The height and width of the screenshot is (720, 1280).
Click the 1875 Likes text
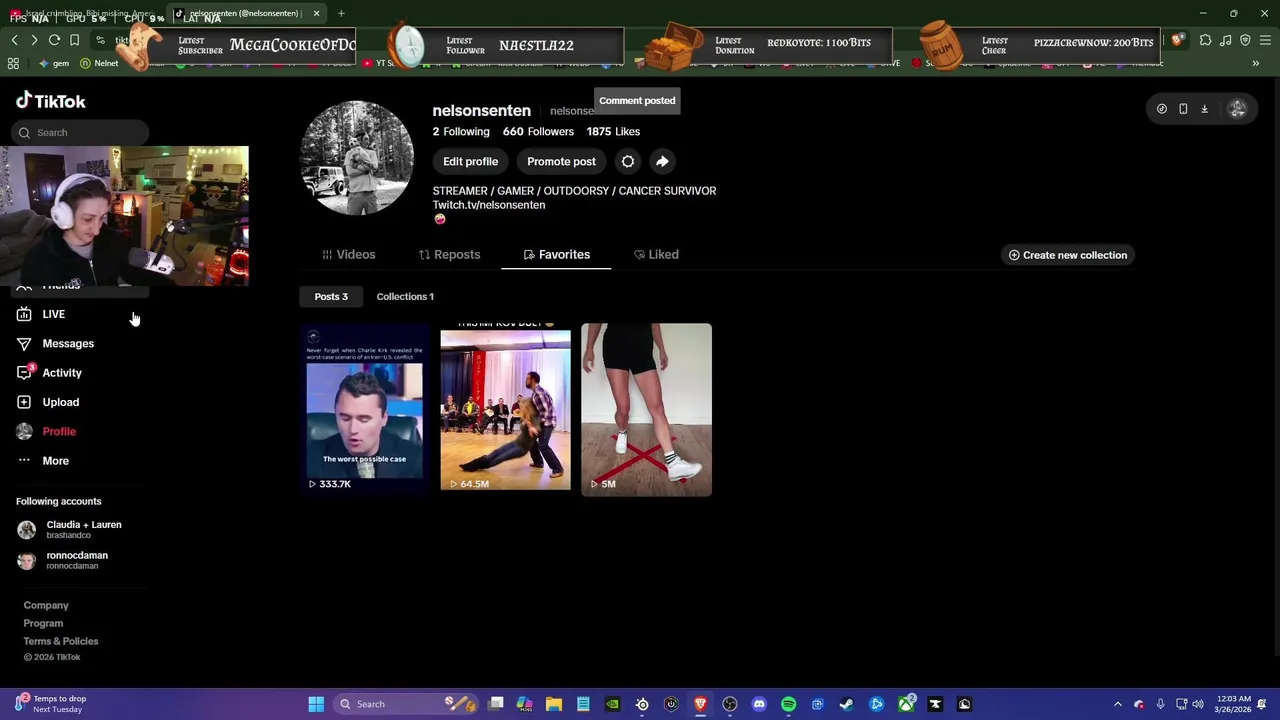pyautogui.click(x=613, y=131)
